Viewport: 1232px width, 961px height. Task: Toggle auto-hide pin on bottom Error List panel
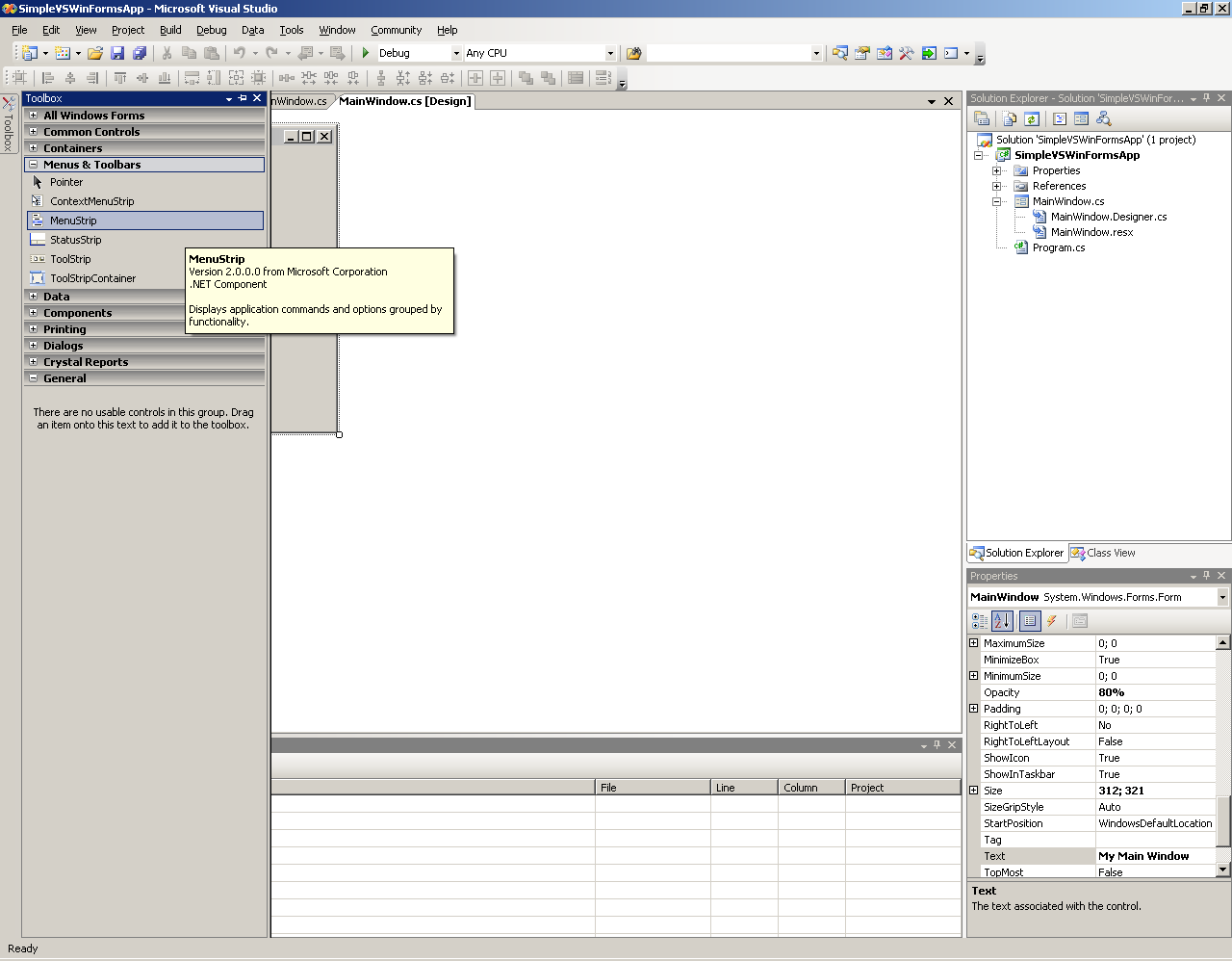937,745
